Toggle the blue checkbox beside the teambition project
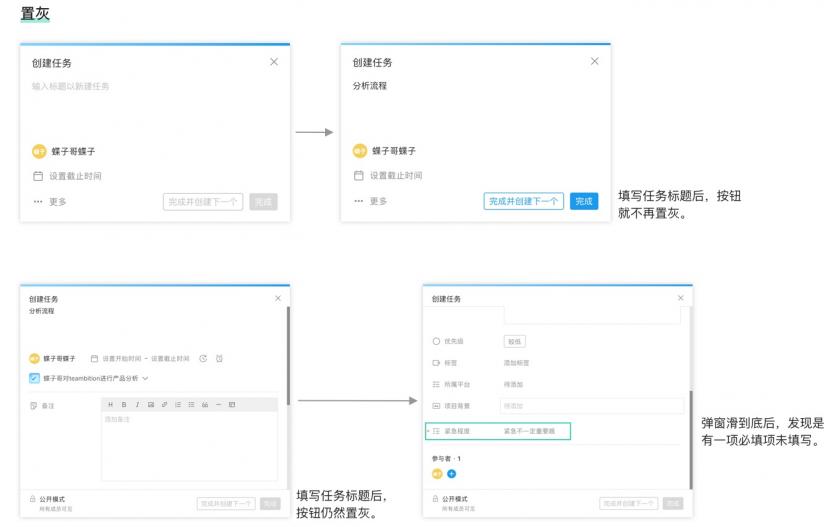The image size is (840, 527). pos(34,378)
